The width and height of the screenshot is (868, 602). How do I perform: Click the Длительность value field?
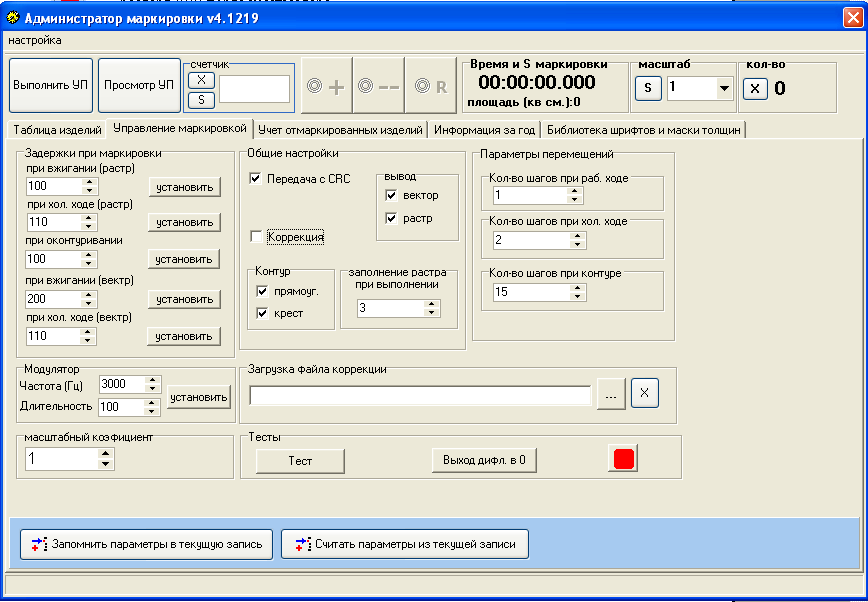(121, 407)
